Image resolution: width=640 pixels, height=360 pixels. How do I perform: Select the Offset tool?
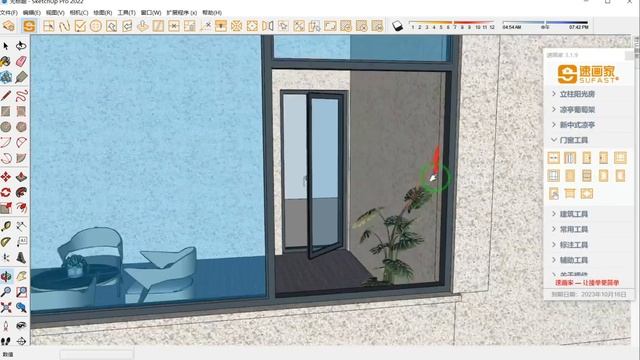[x=21, y=208]
